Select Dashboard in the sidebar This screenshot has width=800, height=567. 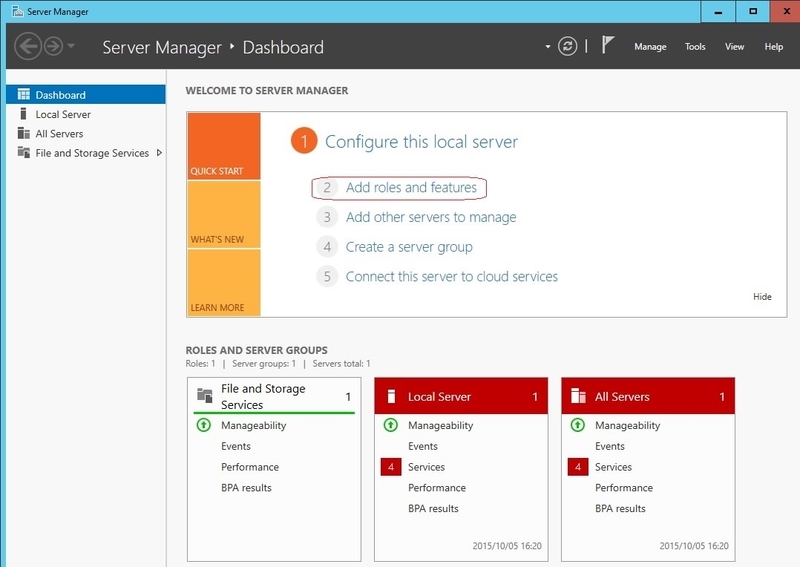[86, 95]
